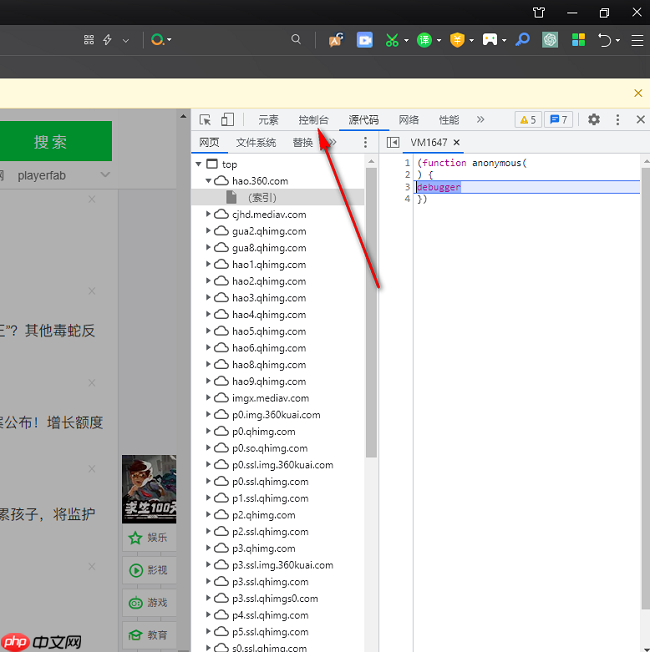Select p3.ssl.qhimgs0.com in tree

coord(275,598)
